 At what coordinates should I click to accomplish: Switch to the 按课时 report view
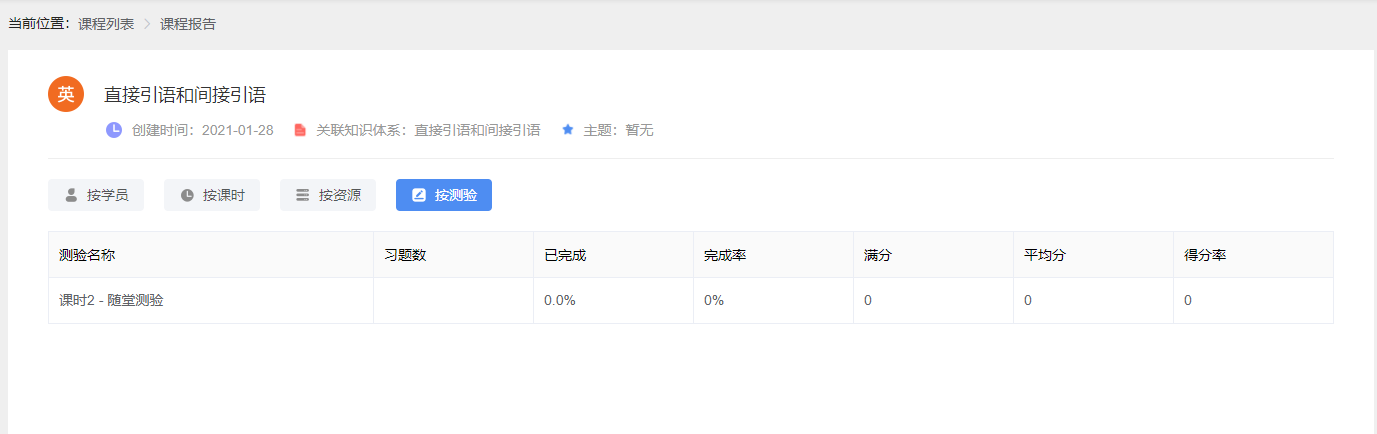(212, 196)
